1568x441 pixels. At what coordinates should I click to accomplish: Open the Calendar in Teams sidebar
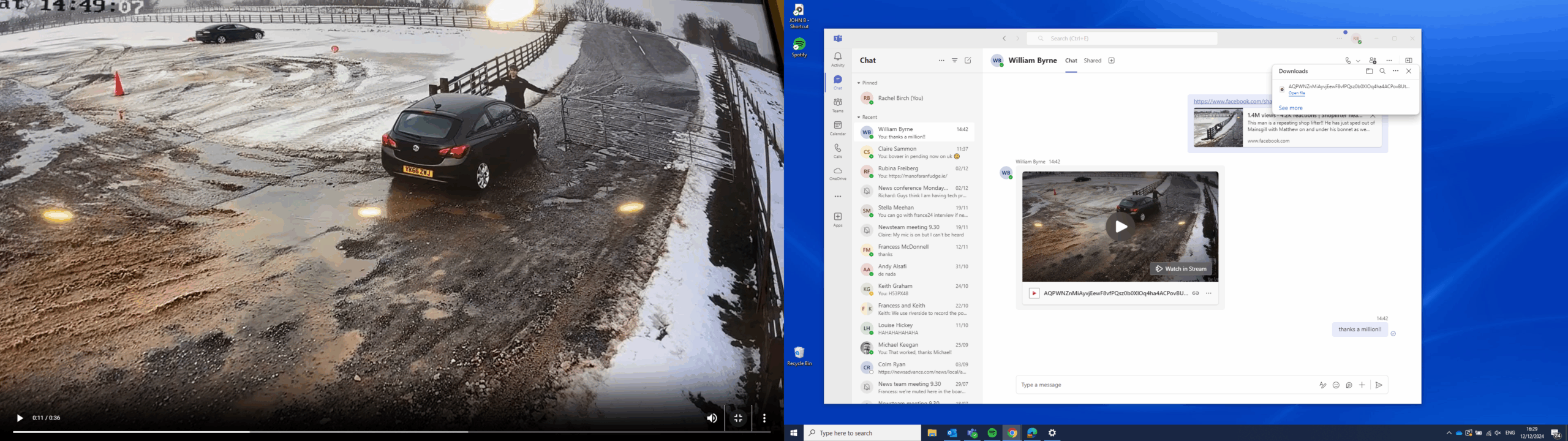(x=837, y=128)
